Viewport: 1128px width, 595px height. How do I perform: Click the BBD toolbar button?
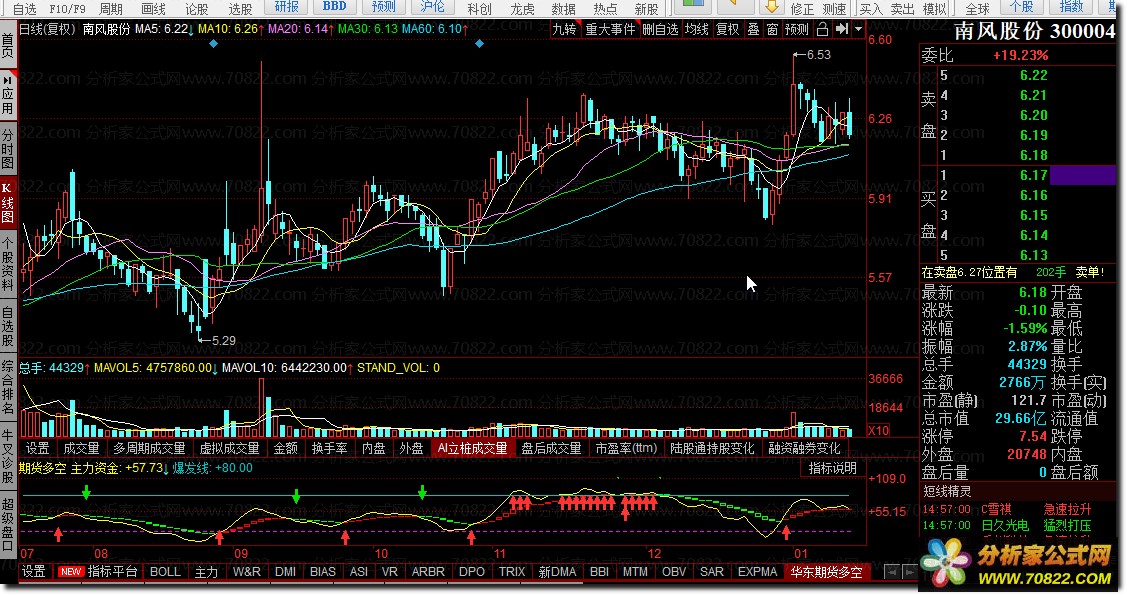[335, 6]
